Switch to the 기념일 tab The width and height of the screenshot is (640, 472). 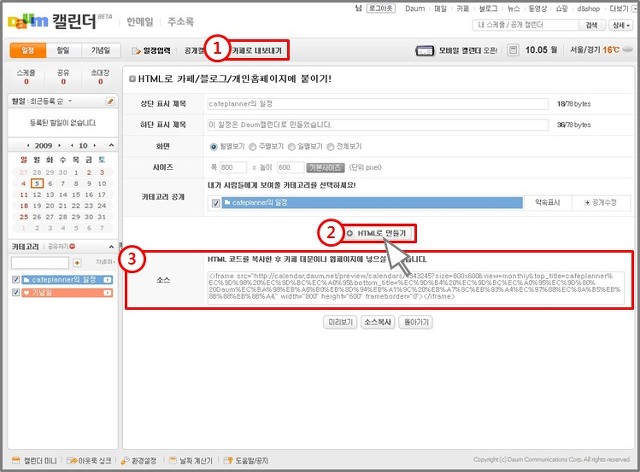[100, 50]
